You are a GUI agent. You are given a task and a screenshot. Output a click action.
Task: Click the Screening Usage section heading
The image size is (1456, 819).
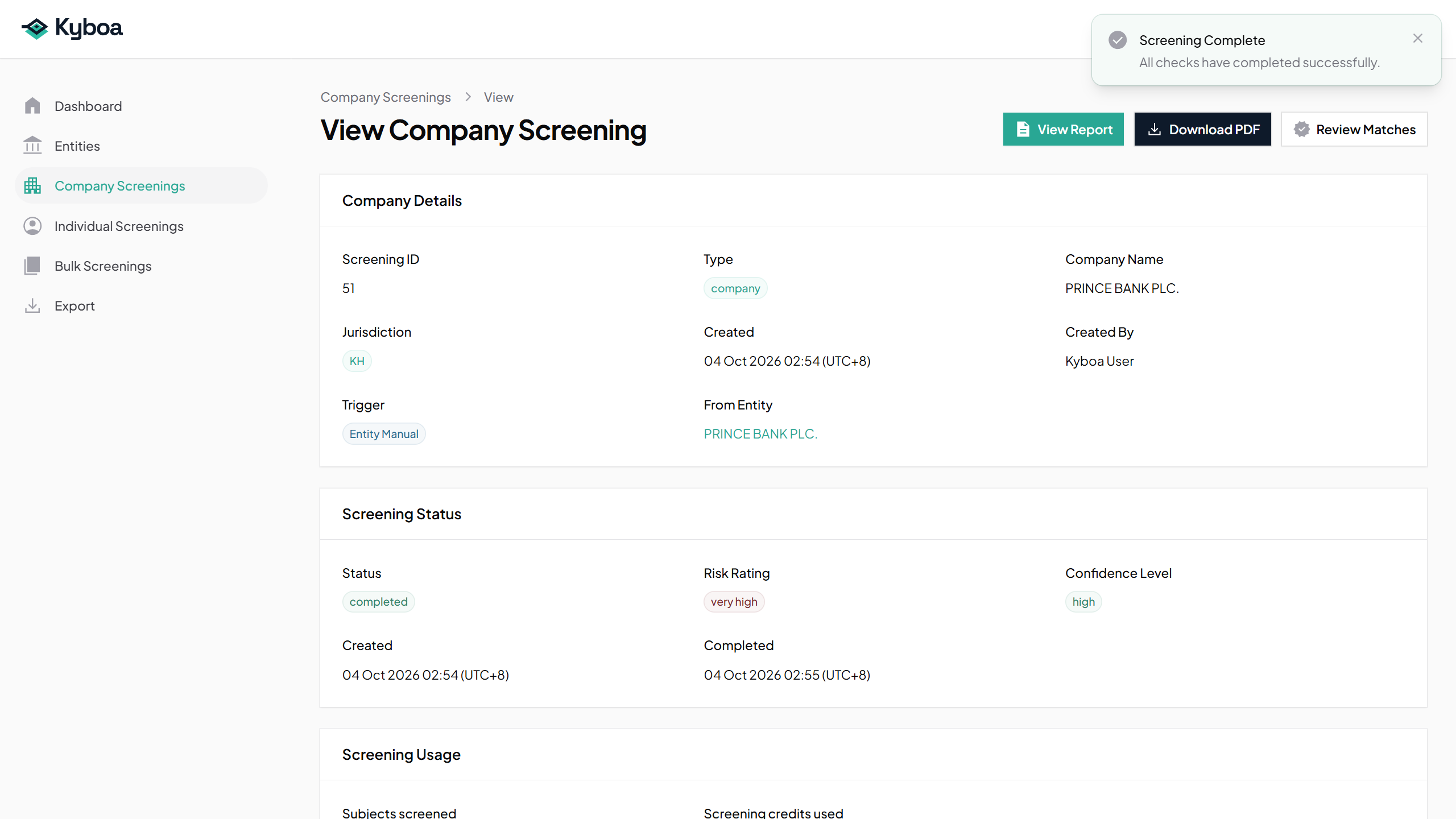tap(402, 755)
